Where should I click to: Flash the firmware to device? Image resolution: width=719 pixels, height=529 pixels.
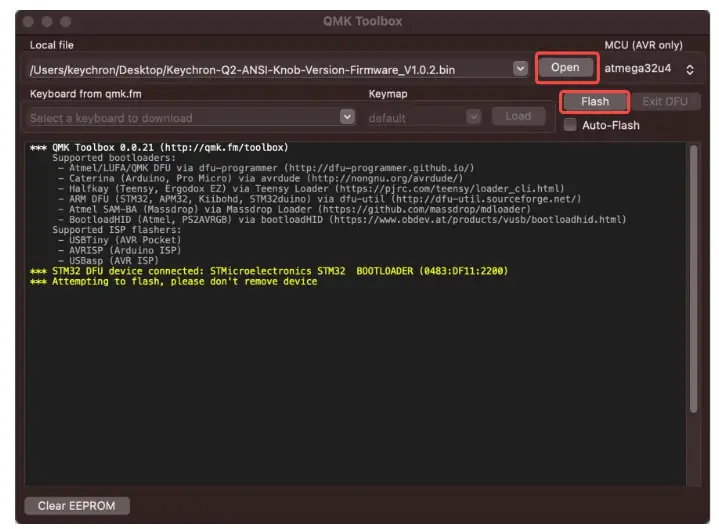click(595, 101)
